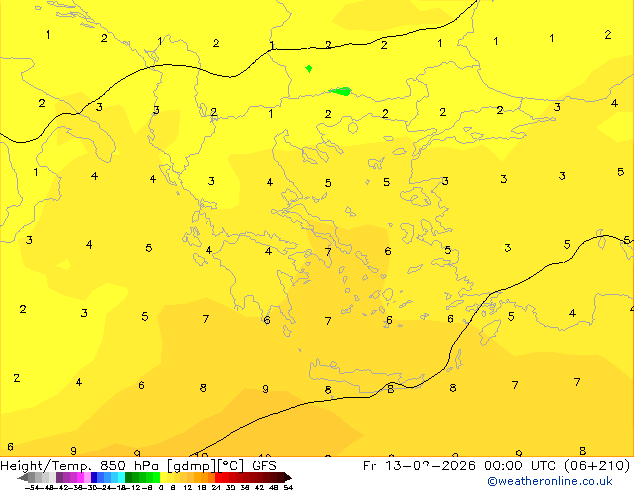
Task: Select the bright yellow legend swatch
Action: click(x=163, y=477)
